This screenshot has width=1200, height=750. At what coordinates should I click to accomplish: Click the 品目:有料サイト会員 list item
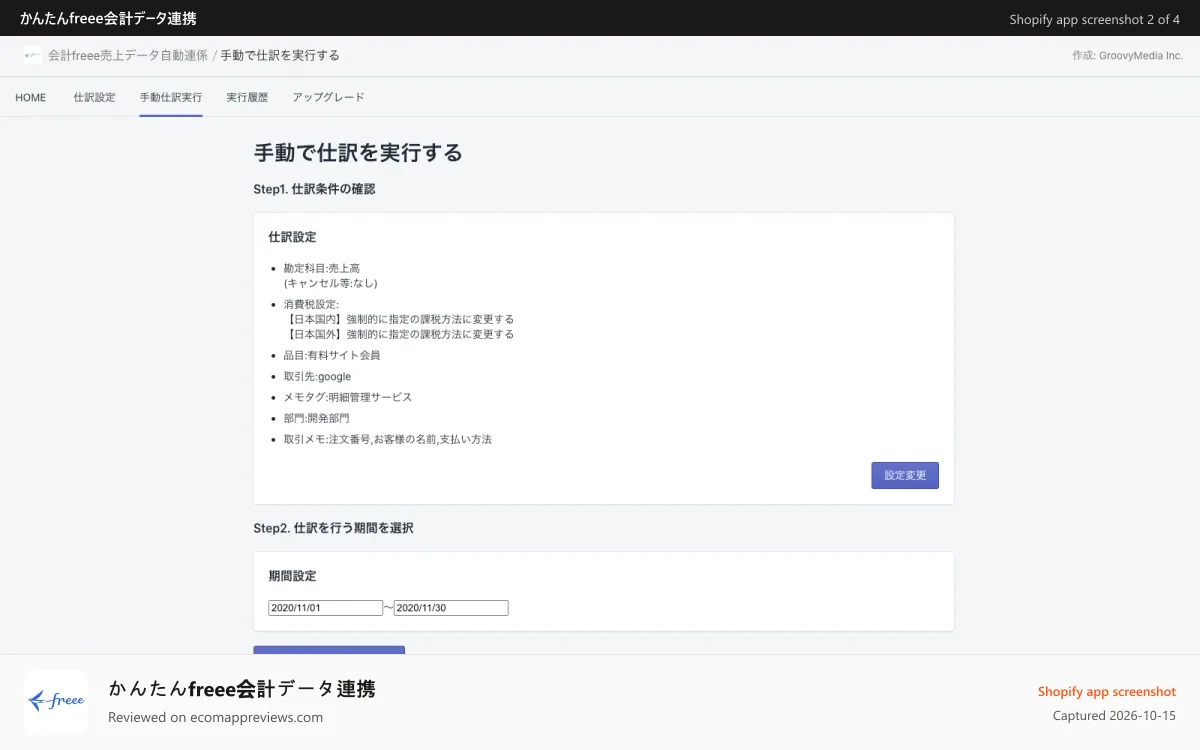[332, 355]
